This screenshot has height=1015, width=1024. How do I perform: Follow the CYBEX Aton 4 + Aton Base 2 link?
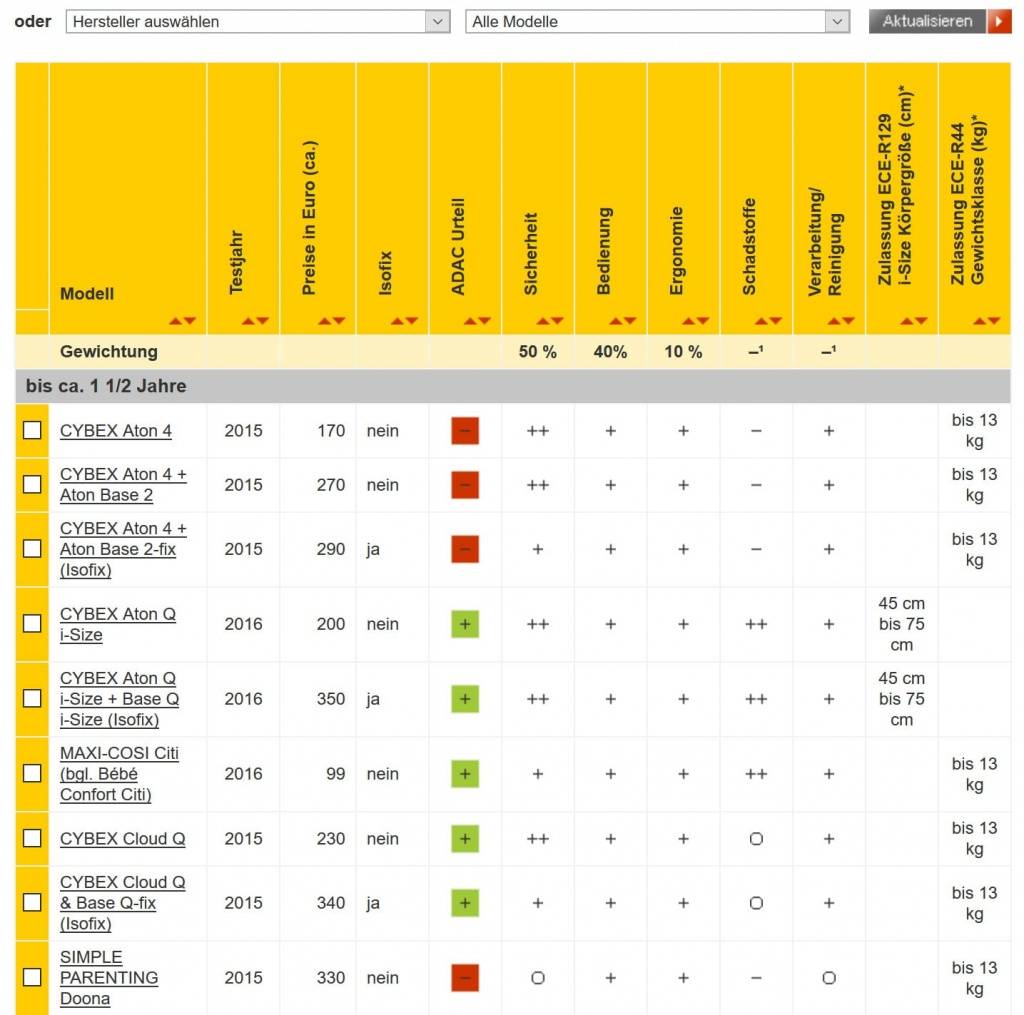coord(123,485)
